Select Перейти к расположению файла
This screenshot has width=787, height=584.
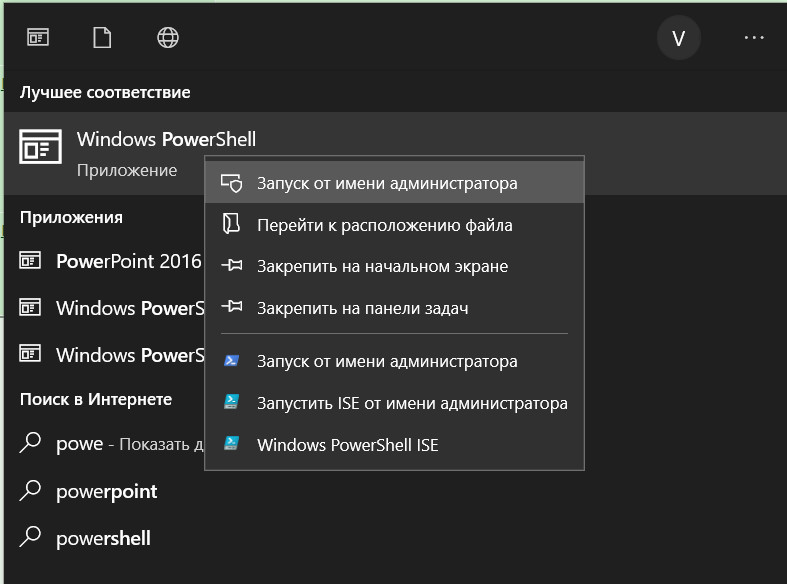click(x=395, y=225)
